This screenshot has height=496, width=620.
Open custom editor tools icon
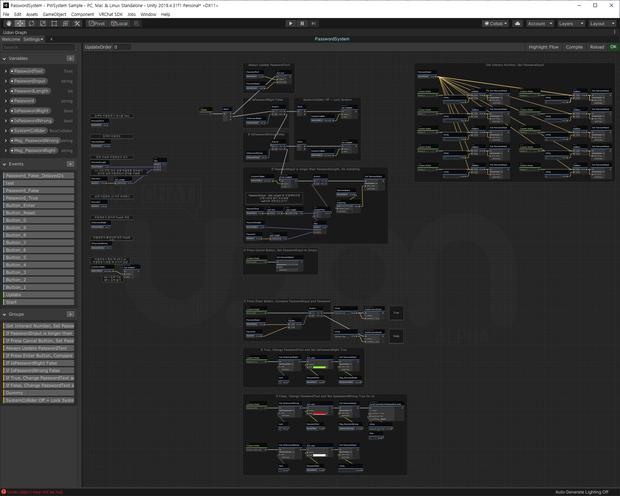coord(77,23)
